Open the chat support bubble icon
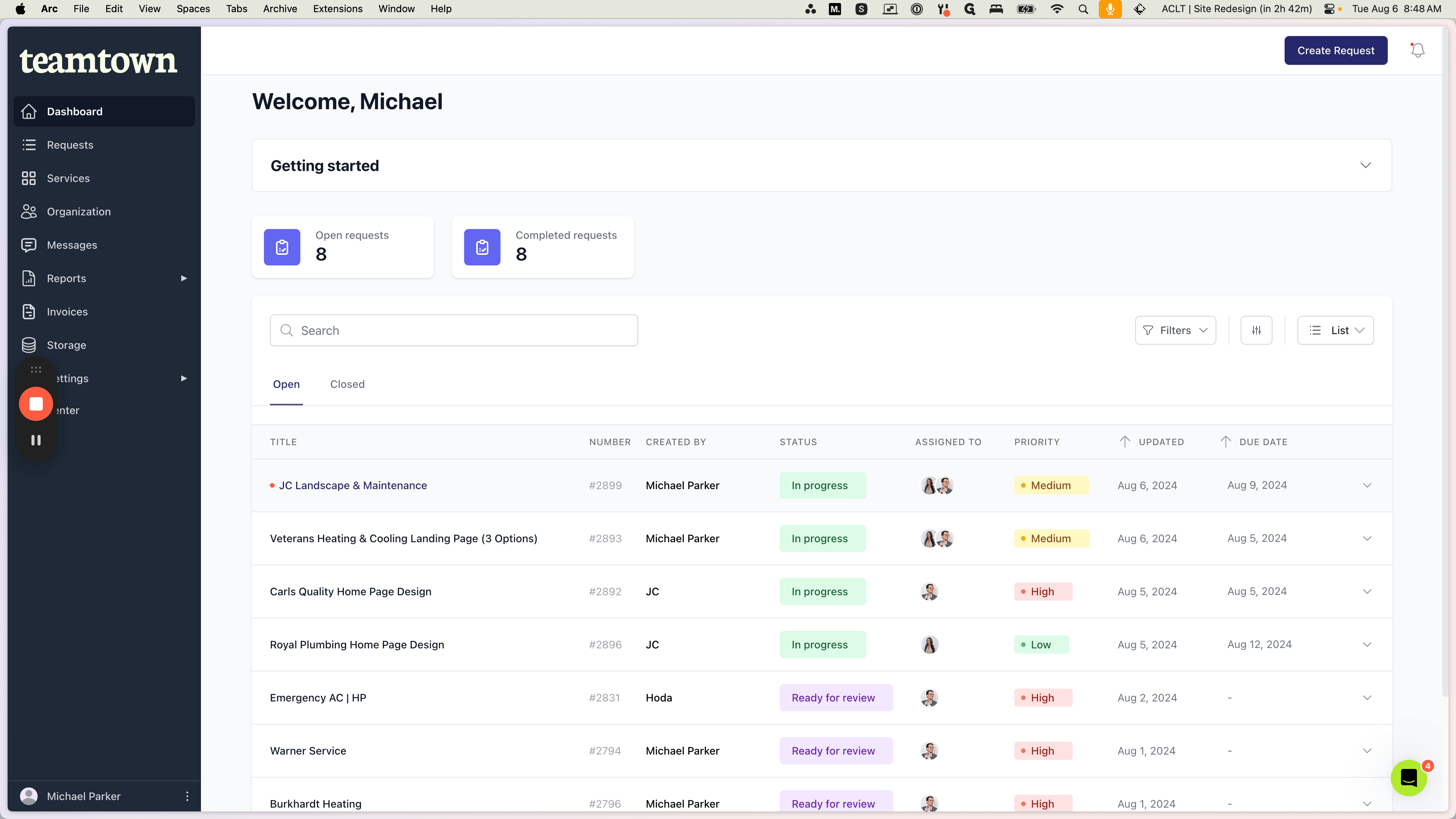1456x819 pixels. 1409,778
